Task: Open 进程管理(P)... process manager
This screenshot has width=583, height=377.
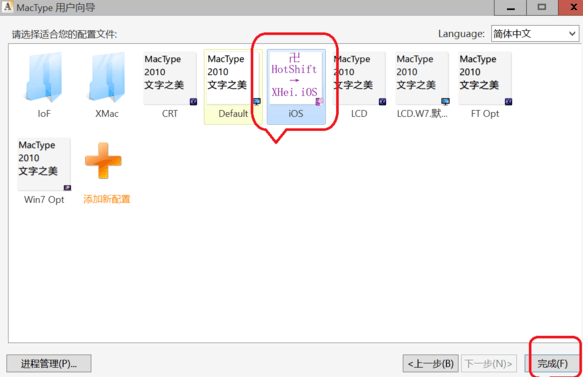Action: [49, 363]
